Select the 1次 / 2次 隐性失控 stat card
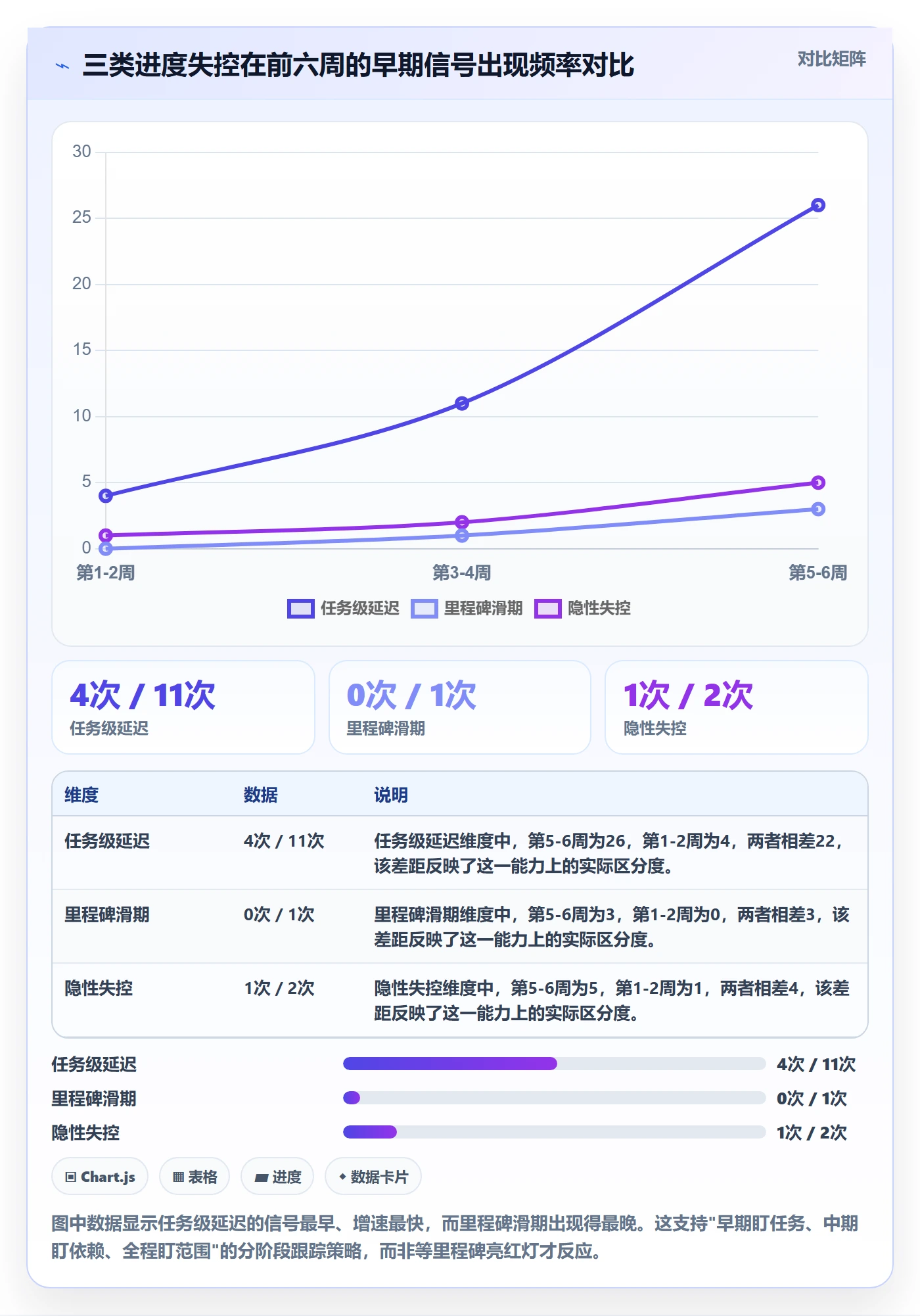 point(737,707)
